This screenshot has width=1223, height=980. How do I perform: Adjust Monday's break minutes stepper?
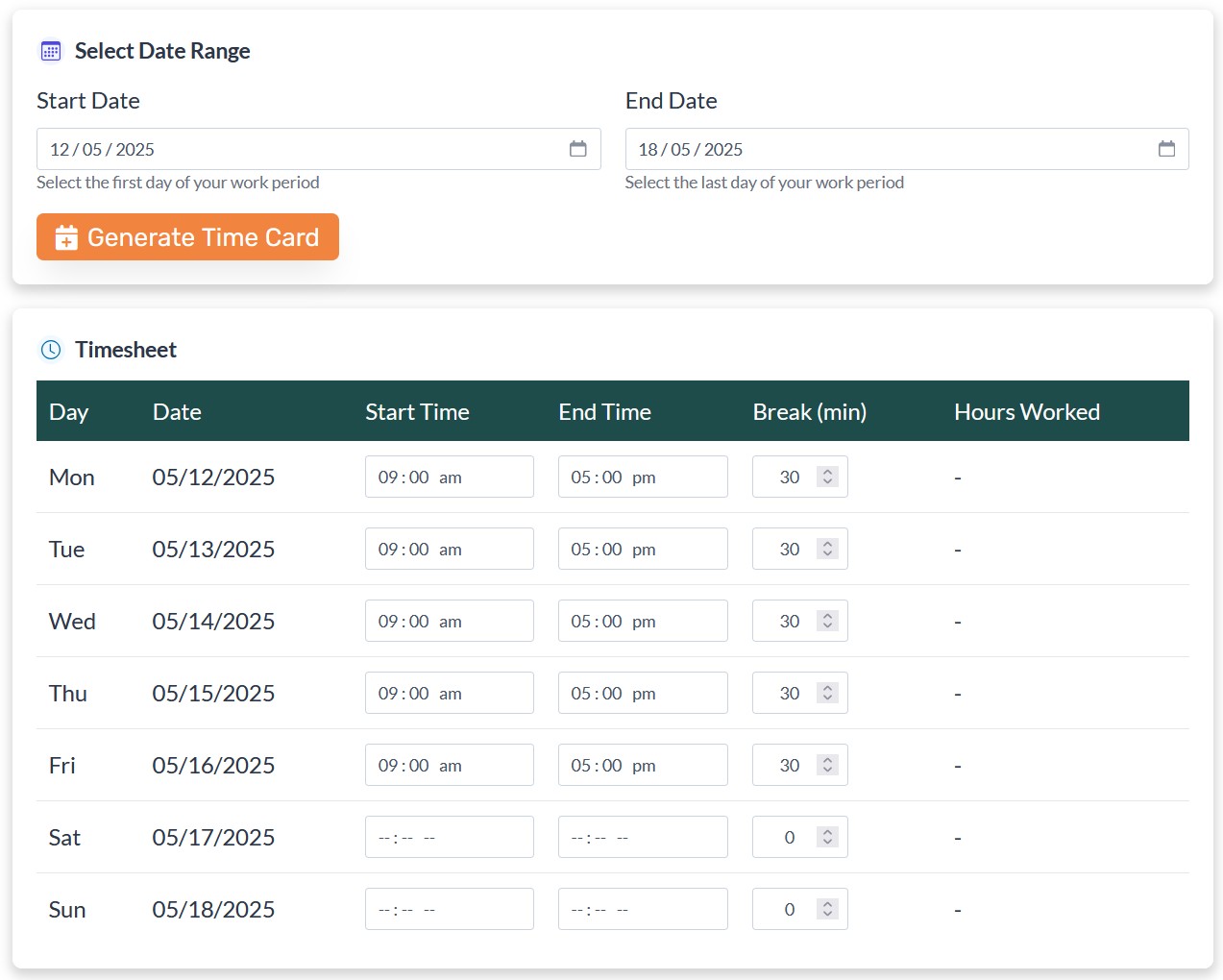[x=827, y=477]
